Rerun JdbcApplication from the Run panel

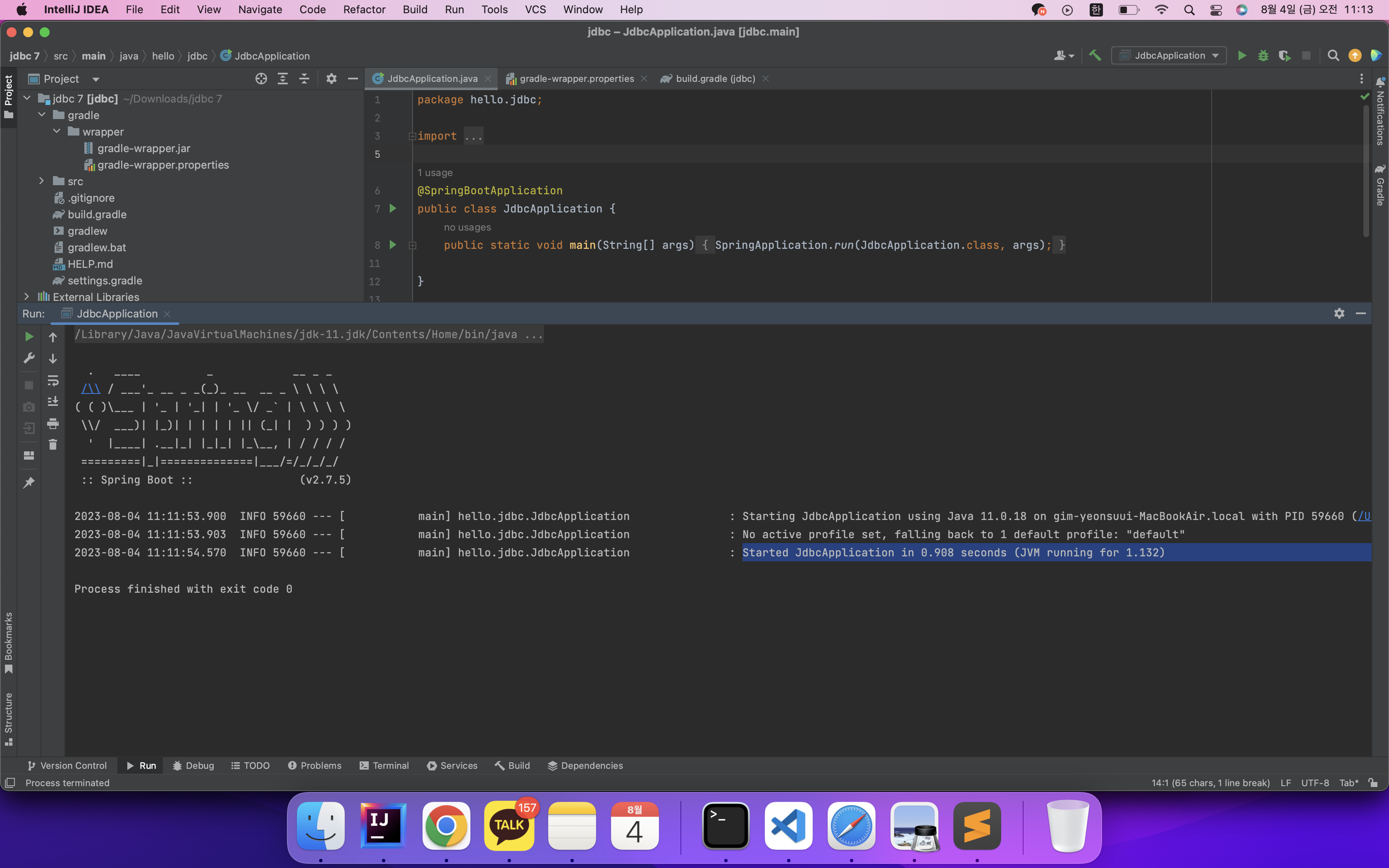coord(29,337)
